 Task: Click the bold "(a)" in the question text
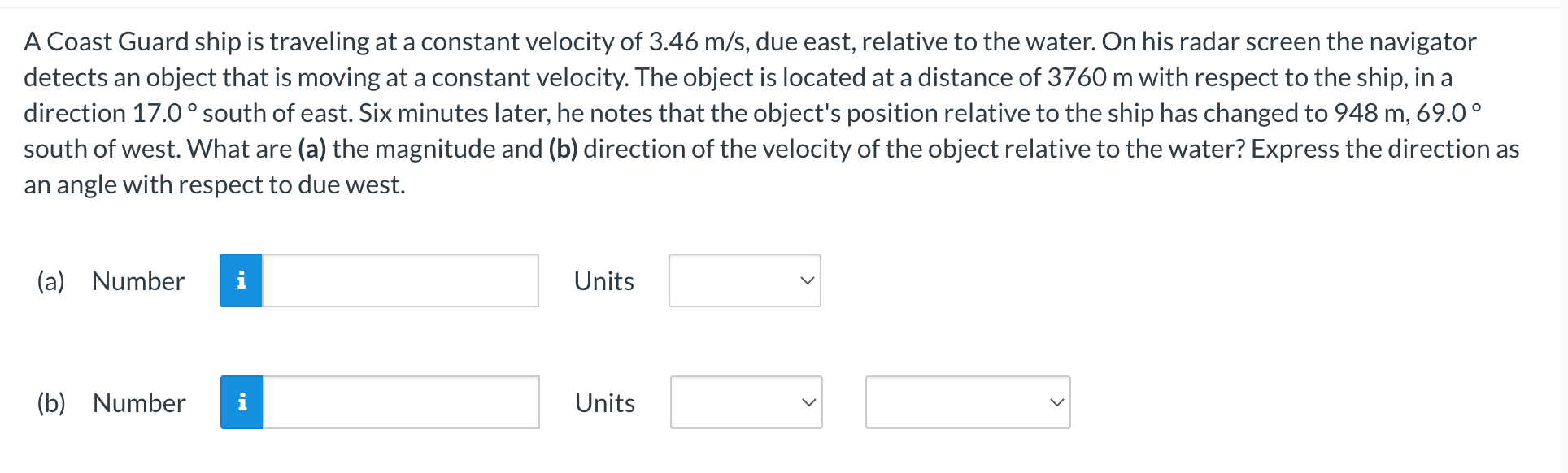tap(312, 149)
